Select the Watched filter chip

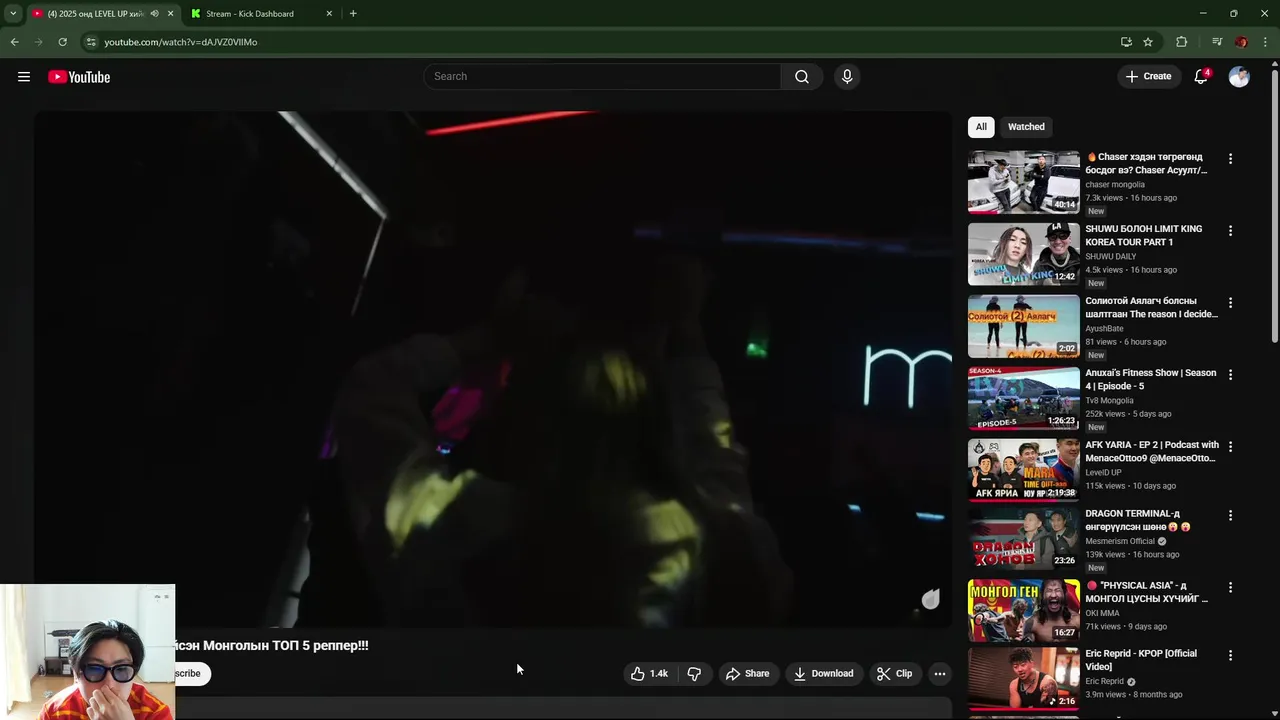click(x=1026, y=127)
